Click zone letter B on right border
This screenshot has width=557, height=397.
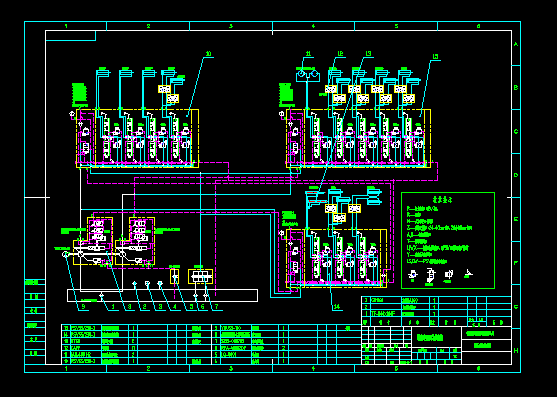pos(516,88)
